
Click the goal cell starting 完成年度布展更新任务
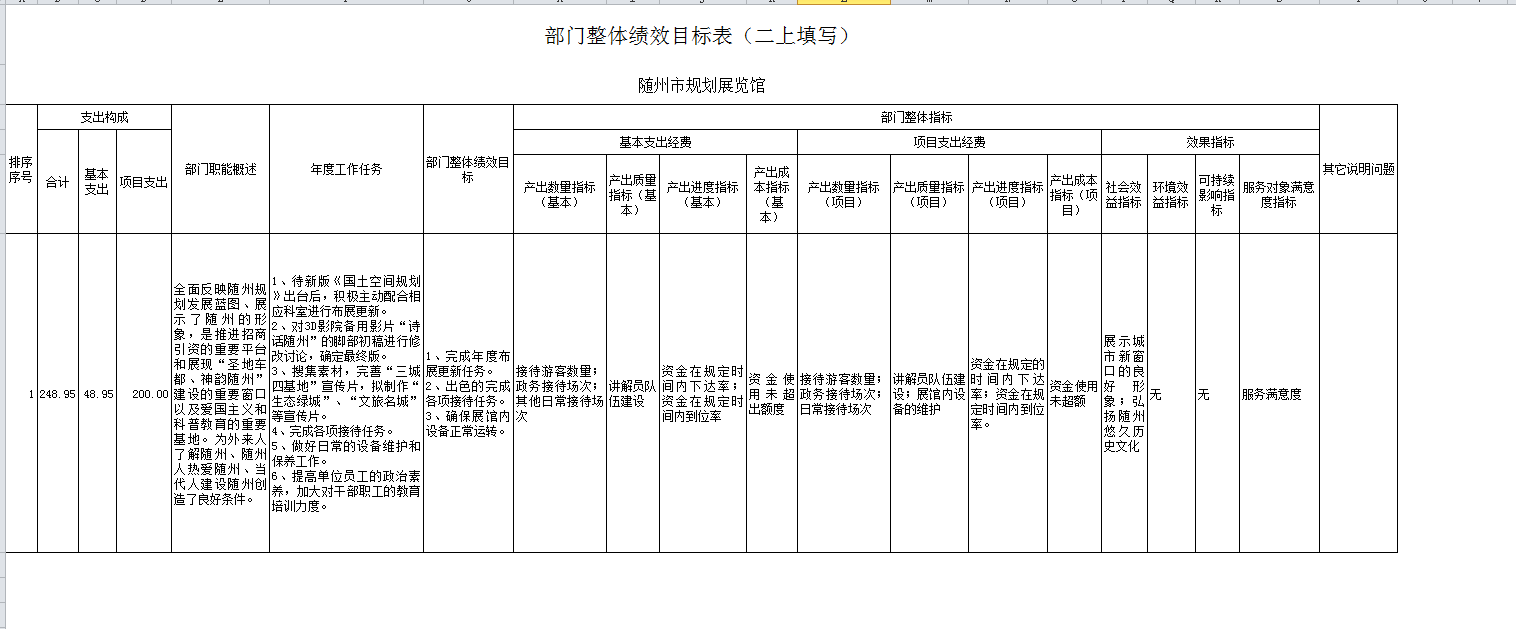[468, 393]
